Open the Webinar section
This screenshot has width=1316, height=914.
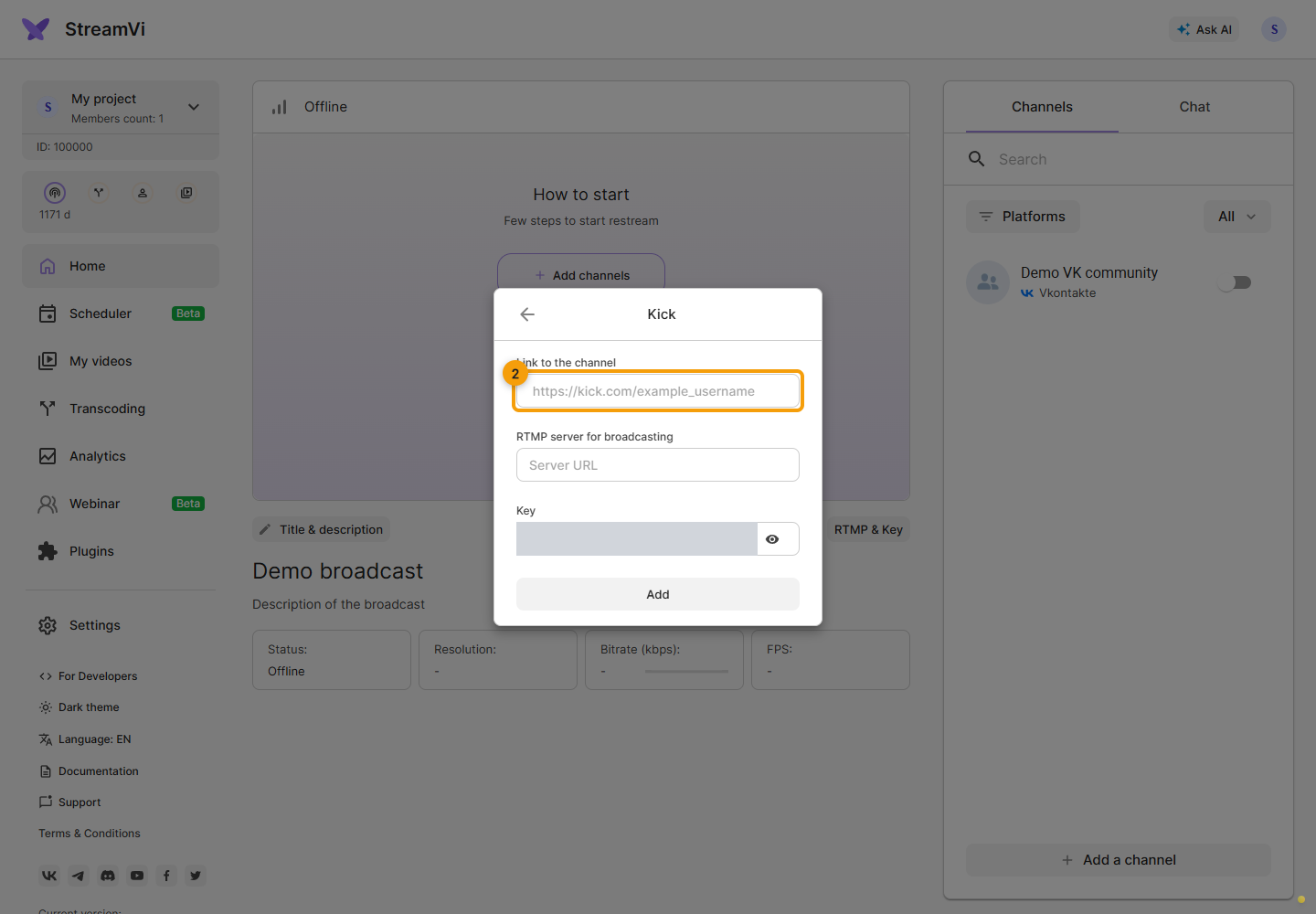click(x=121, y=504)
